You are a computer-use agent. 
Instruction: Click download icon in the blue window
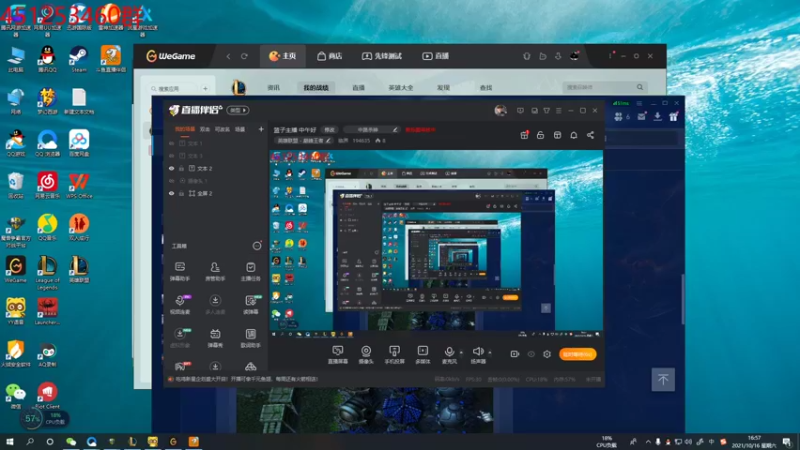point(658,117)
